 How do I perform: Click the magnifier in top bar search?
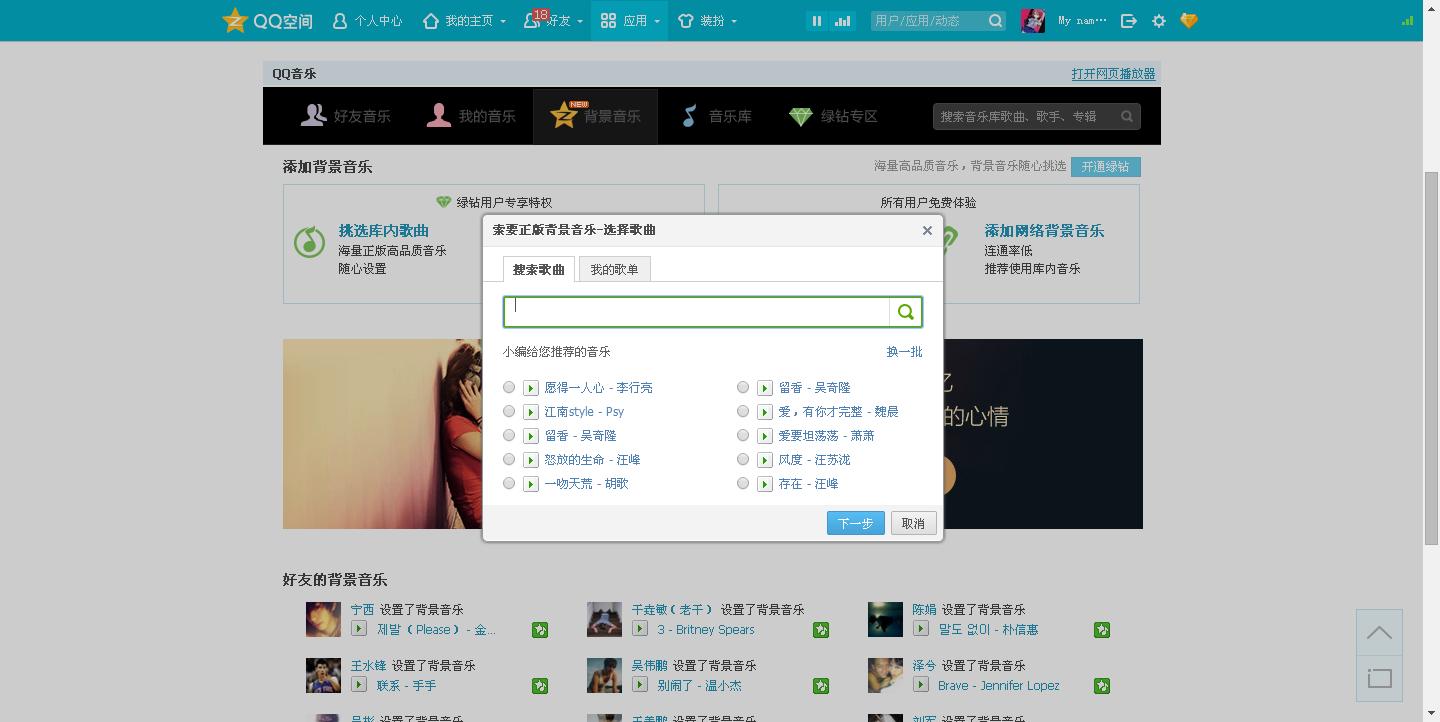point(995,20)
